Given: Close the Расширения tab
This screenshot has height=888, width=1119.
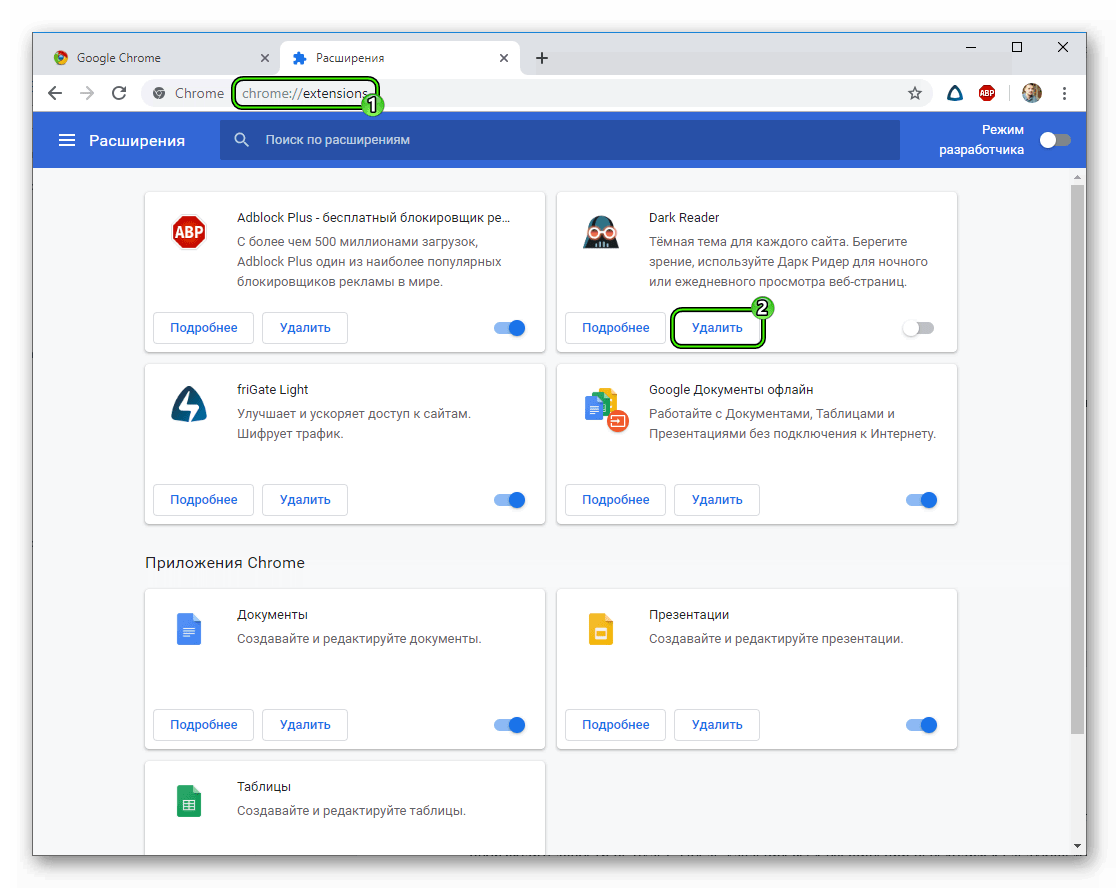Looking at the screenshot, I should tap(504, 58).
